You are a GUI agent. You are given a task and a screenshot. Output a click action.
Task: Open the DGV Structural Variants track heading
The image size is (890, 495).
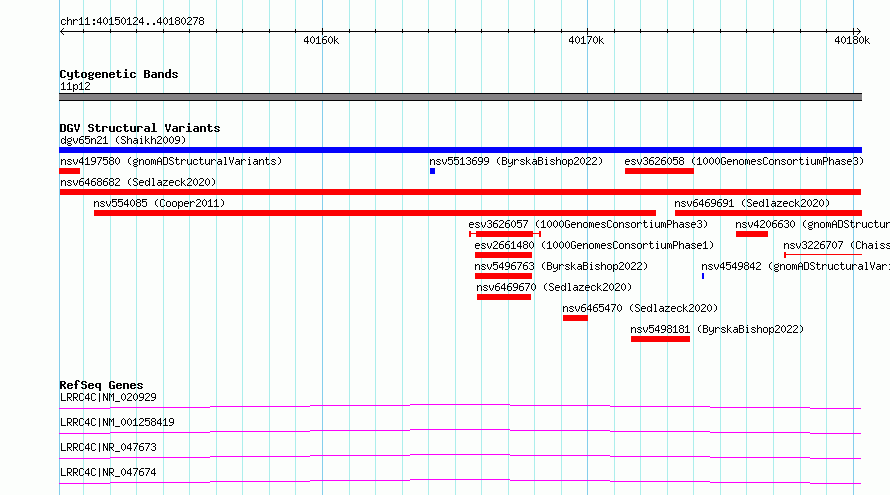coord(140,128)
